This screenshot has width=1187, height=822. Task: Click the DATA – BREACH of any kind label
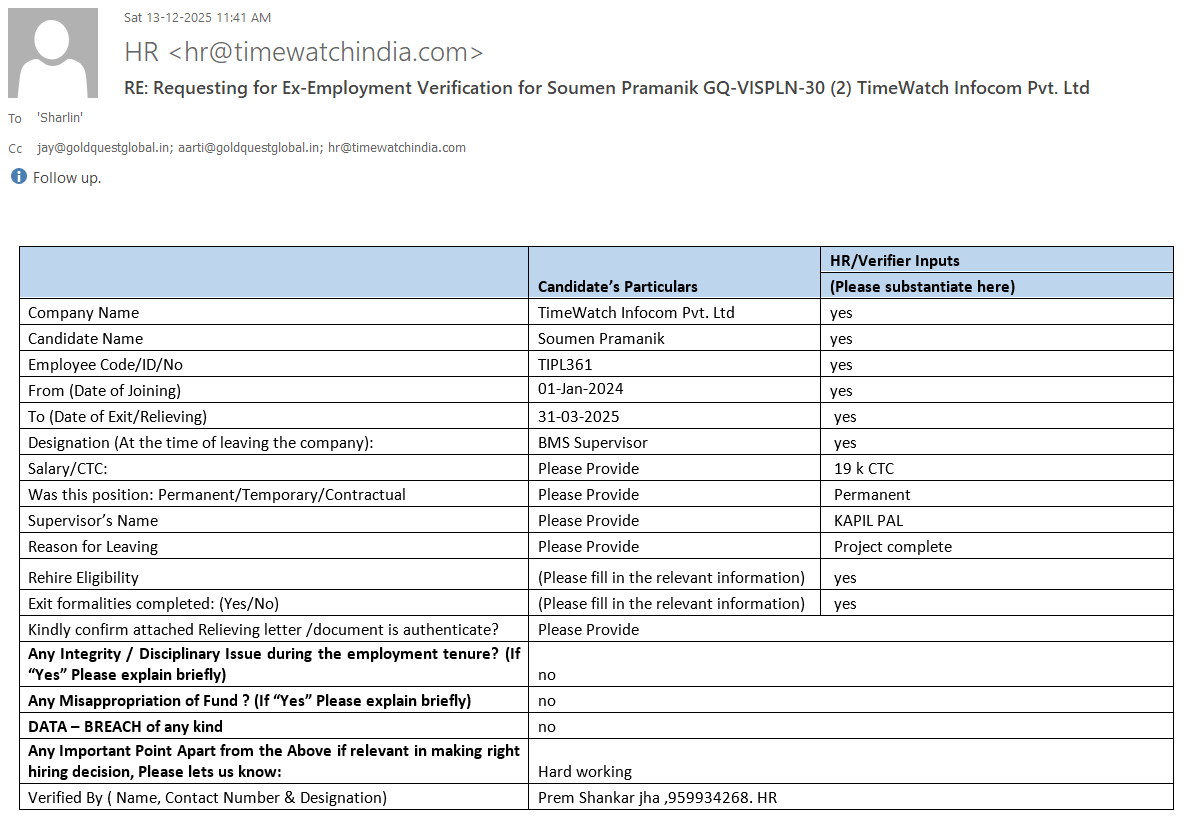[126, 727]
